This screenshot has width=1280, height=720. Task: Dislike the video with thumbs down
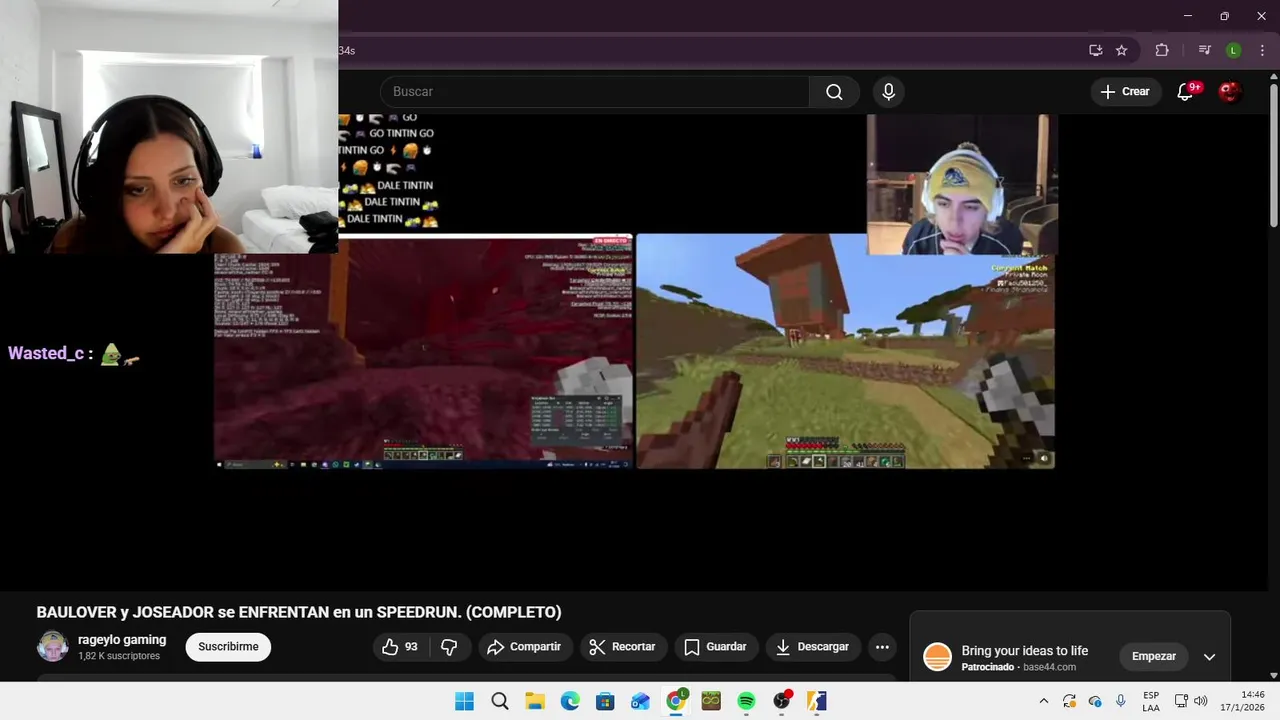pos(449,647)
